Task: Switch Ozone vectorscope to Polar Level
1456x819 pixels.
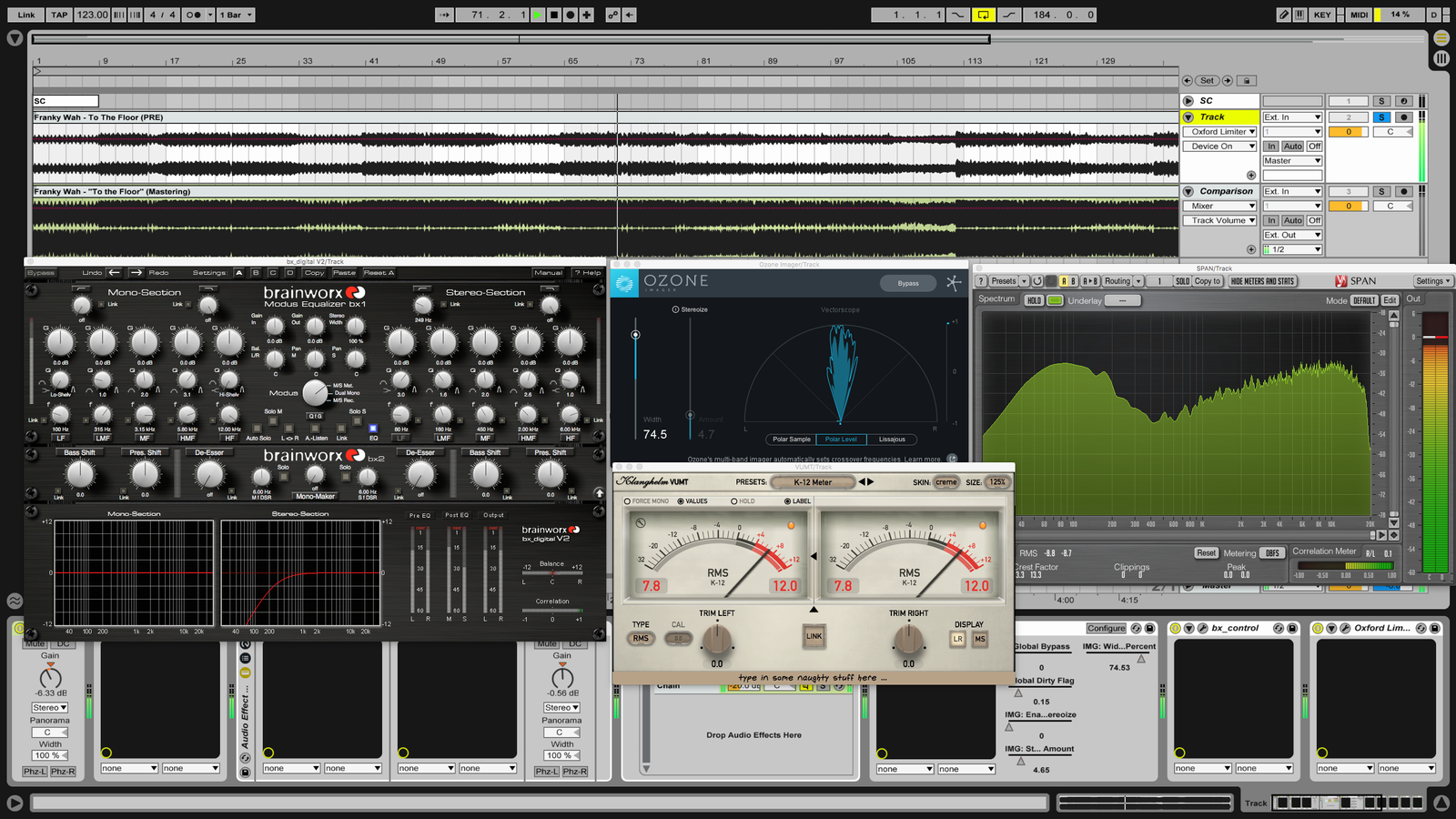Action: [841, 440]
